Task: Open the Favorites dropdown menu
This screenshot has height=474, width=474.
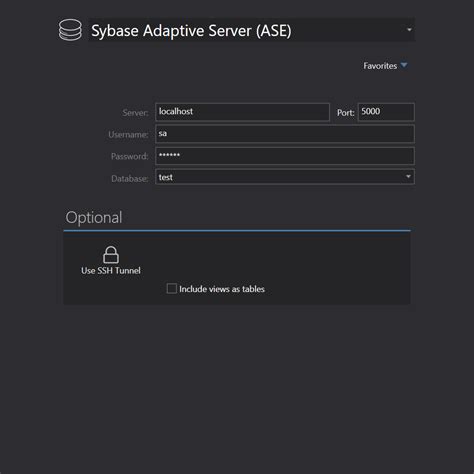Action: tap(385, 66)
